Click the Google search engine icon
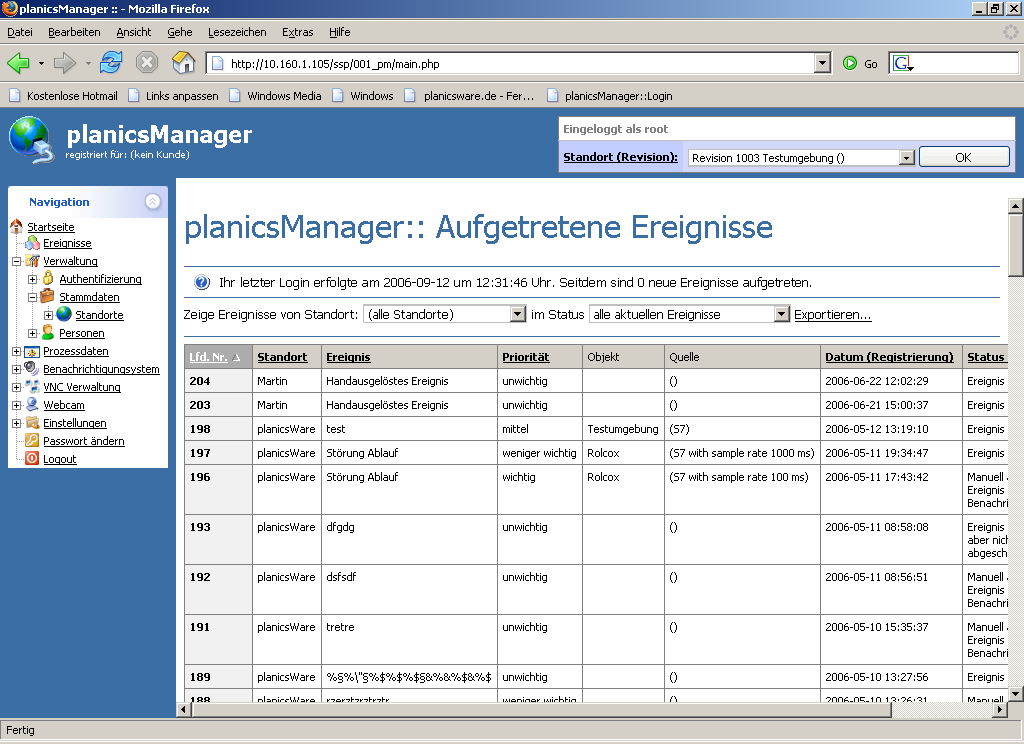1024x744 pixels. [x=902, y=63]
